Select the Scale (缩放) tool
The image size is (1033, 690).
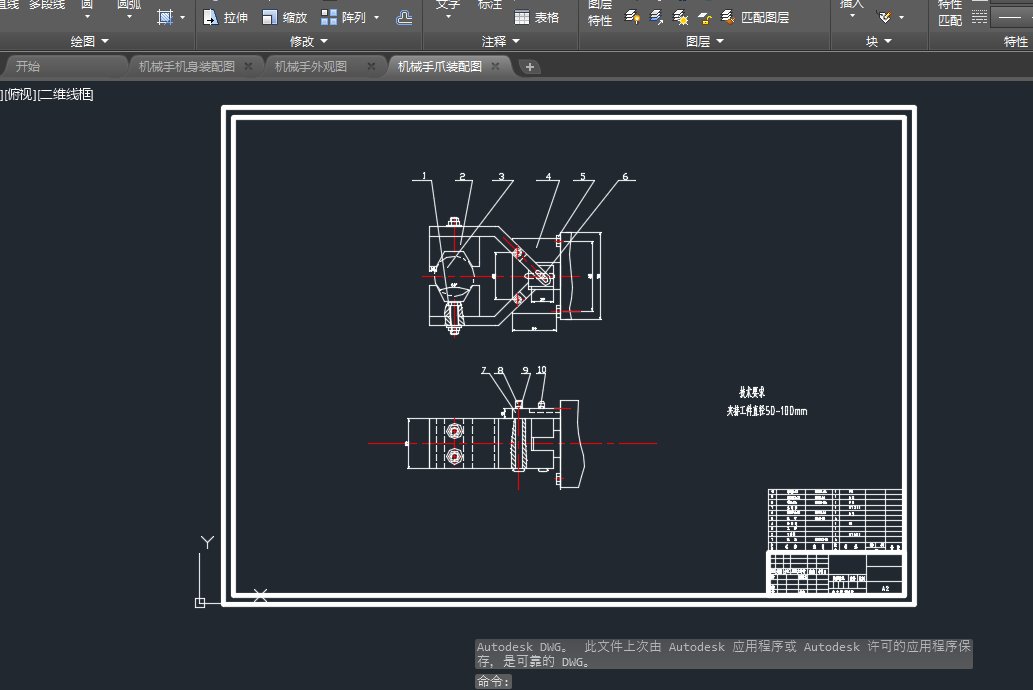(x=285, y=17)
